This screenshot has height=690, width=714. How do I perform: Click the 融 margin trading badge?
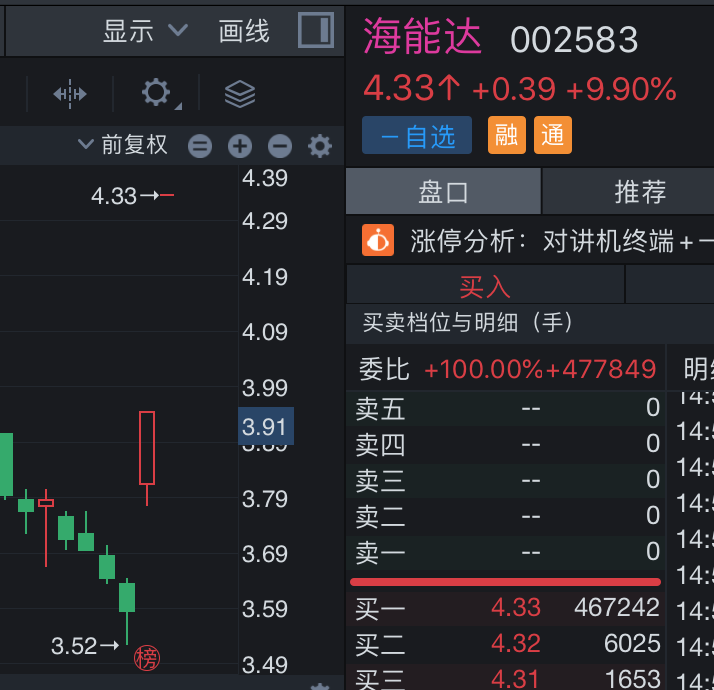507,136
